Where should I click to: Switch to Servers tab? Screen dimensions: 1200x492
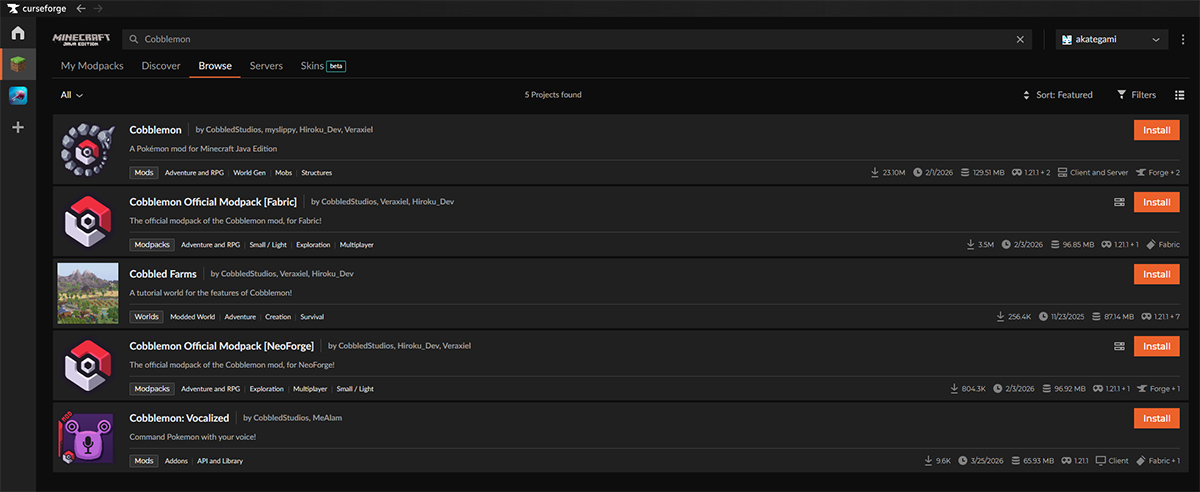266,66
